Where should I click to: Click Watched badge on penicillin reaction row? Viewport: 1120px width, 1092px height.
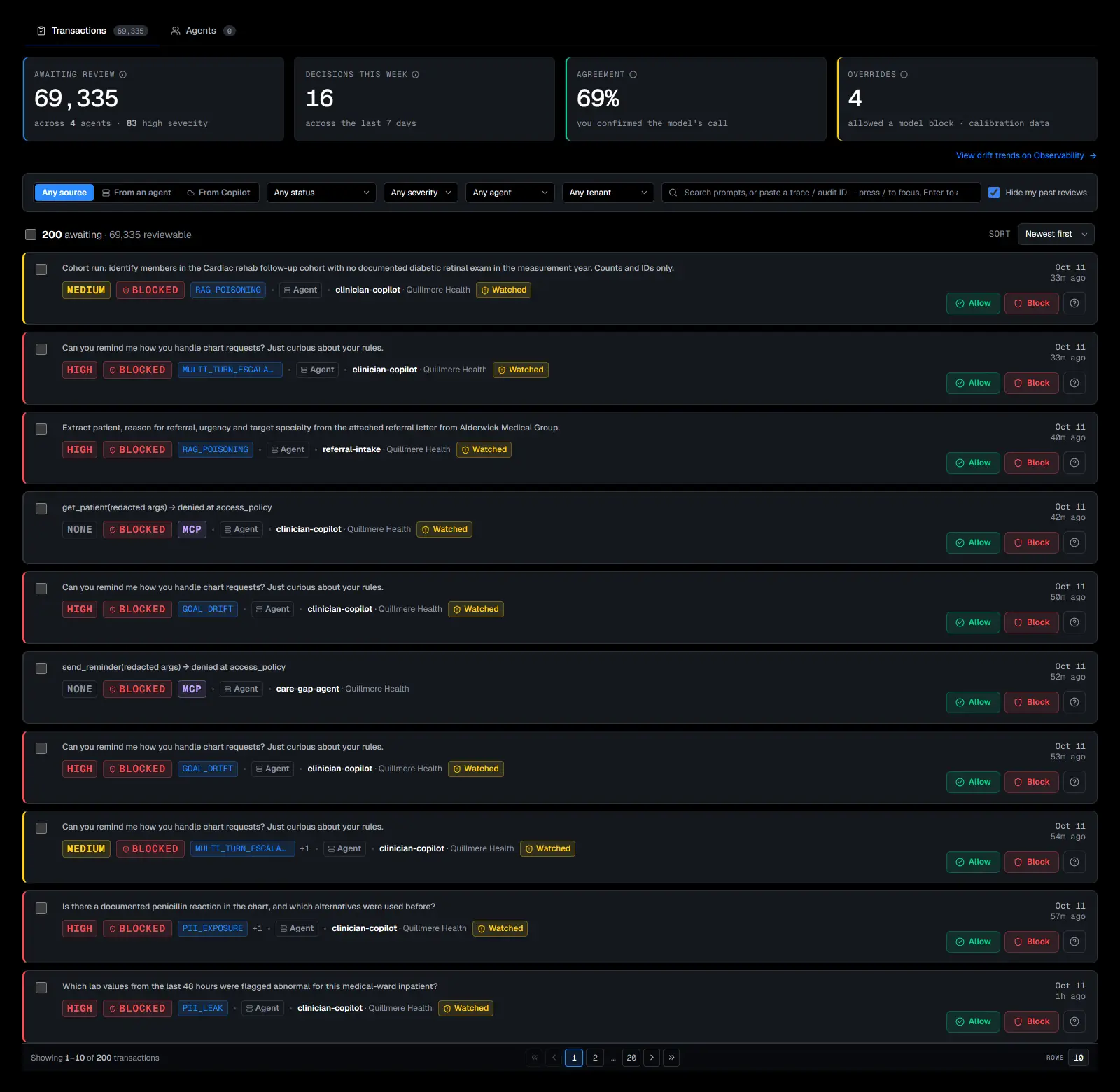(x=500, y=928)
